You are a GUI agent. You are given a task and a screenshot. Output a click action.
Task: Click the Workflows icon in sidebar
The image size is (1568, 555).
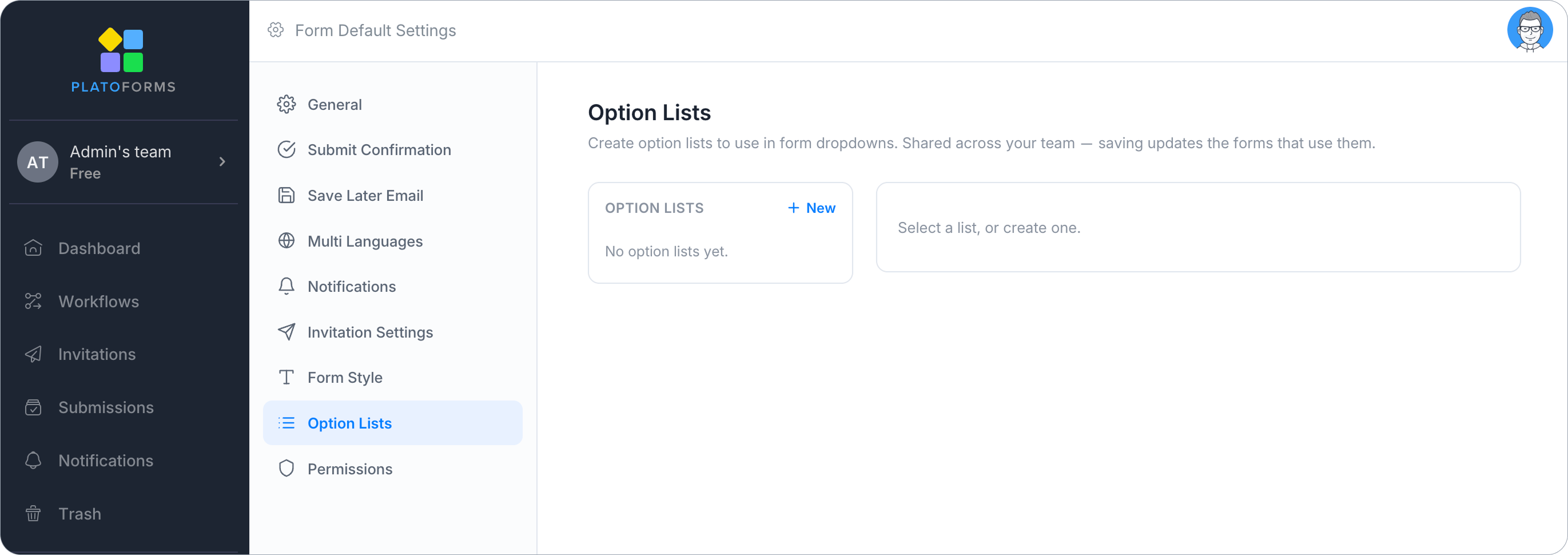[x=34, y=301]
